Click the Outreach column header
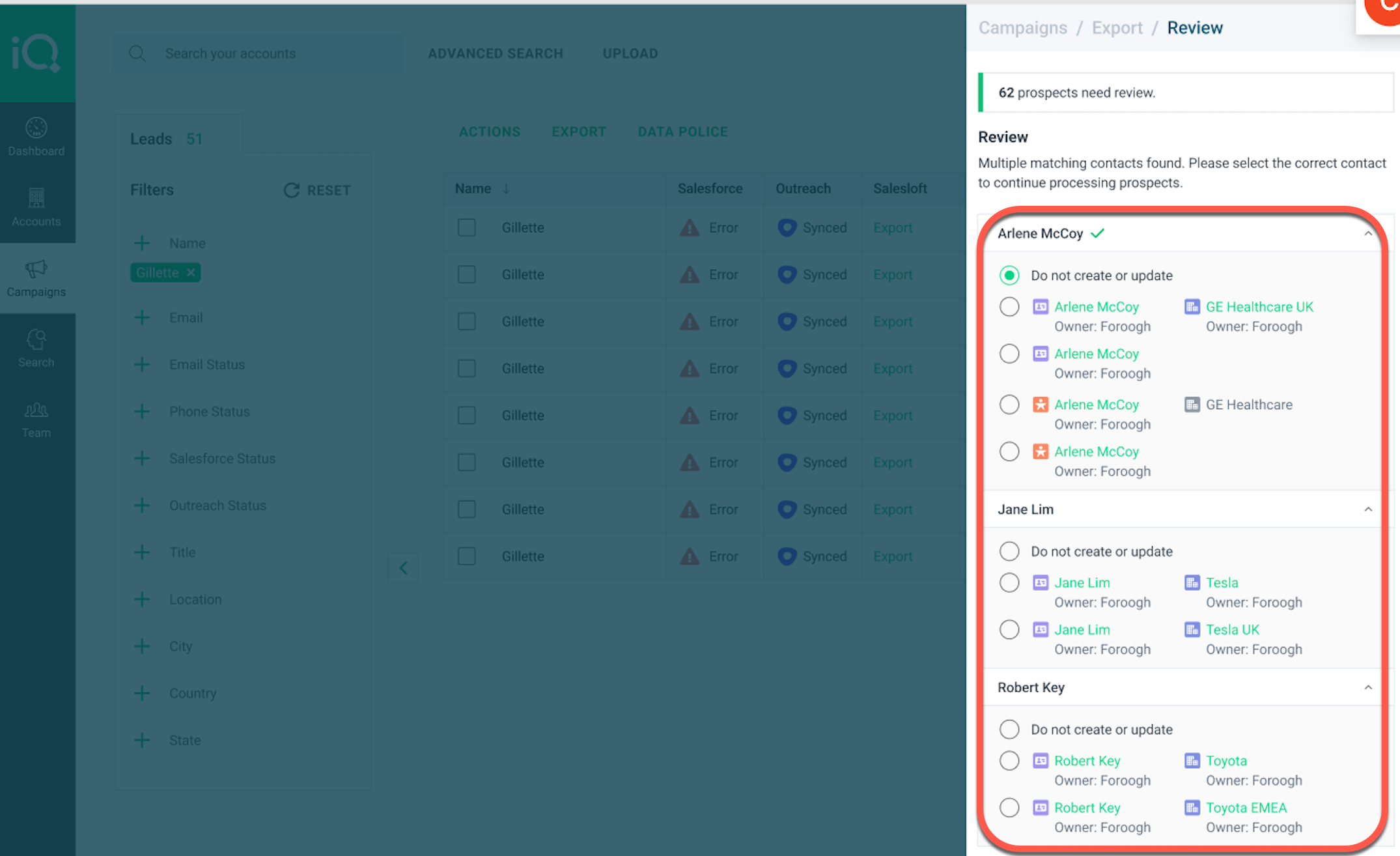This screenshot has width=1400, height=856. tap(803, 188)
